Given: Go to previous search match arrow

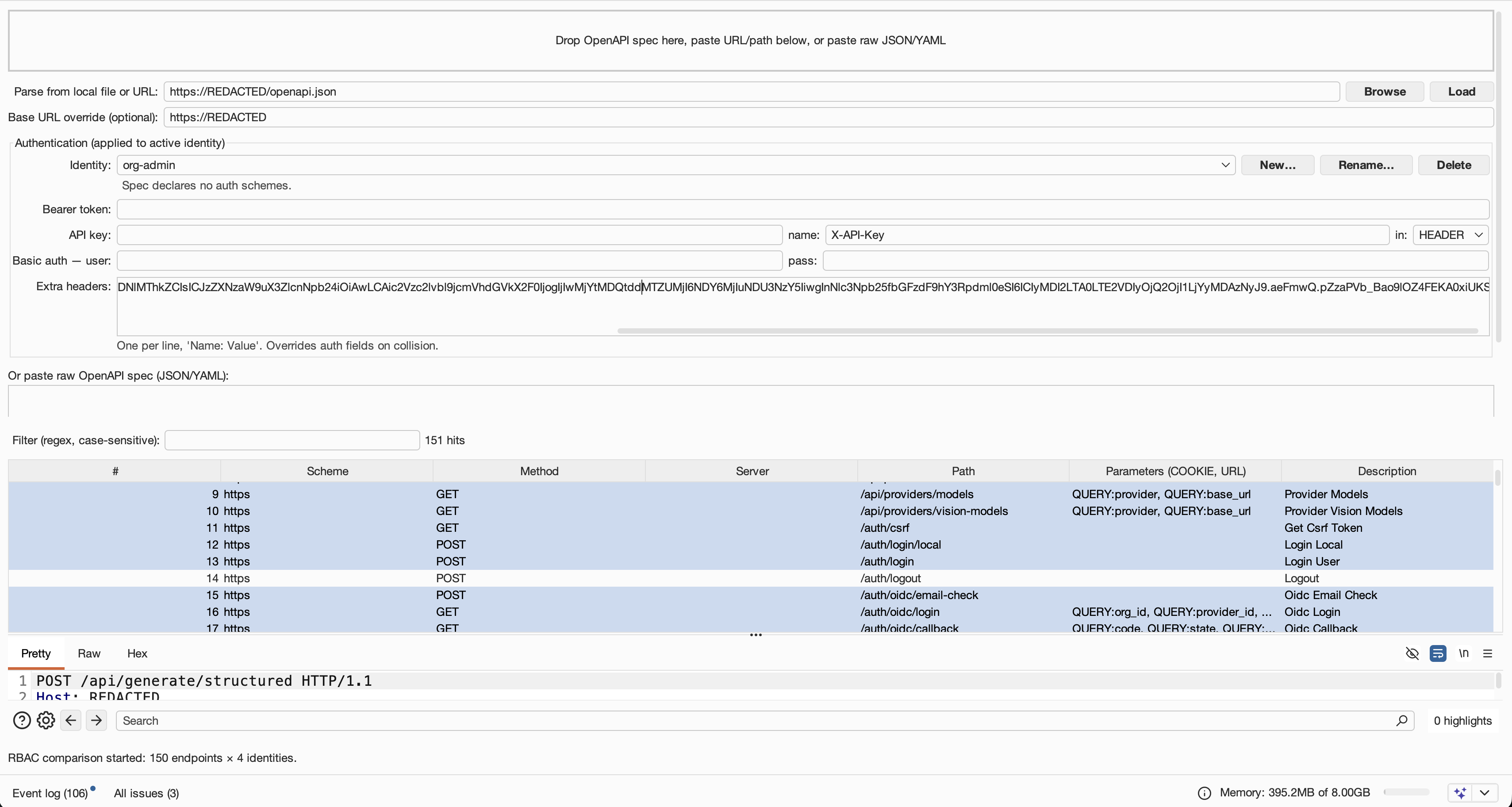Looking at the screenshot, I should (x=71, y=720).
